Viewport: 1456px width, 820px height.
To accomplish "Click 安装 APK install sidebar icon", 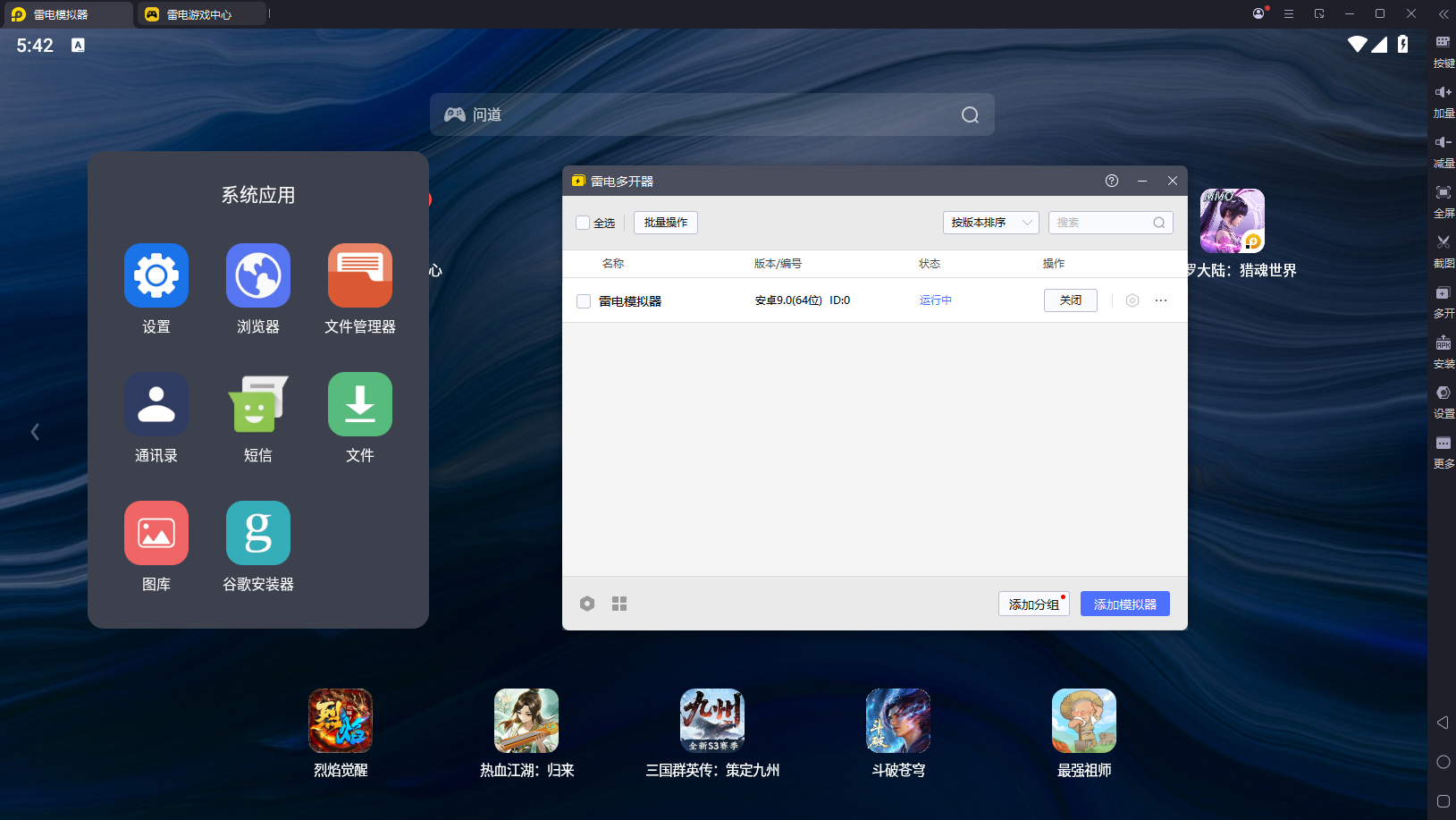I will pos(1443,351).
